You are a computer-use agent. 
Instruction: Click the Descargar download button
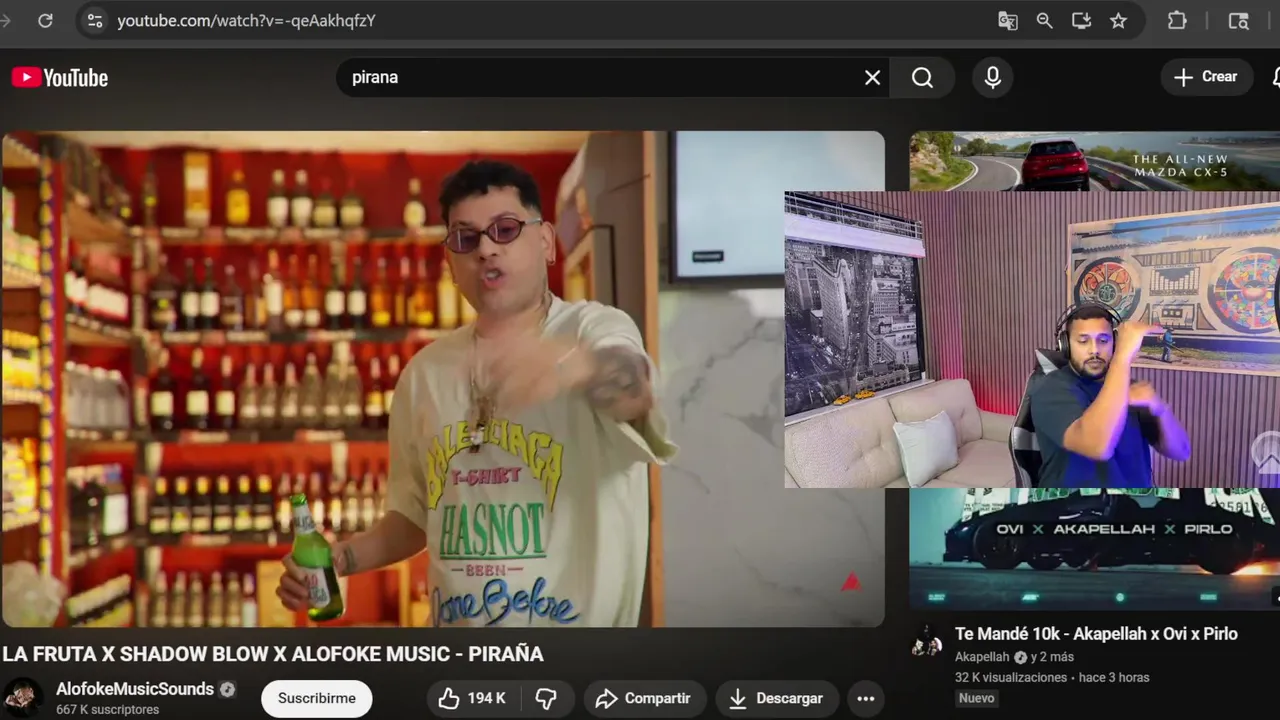(776, 698)
